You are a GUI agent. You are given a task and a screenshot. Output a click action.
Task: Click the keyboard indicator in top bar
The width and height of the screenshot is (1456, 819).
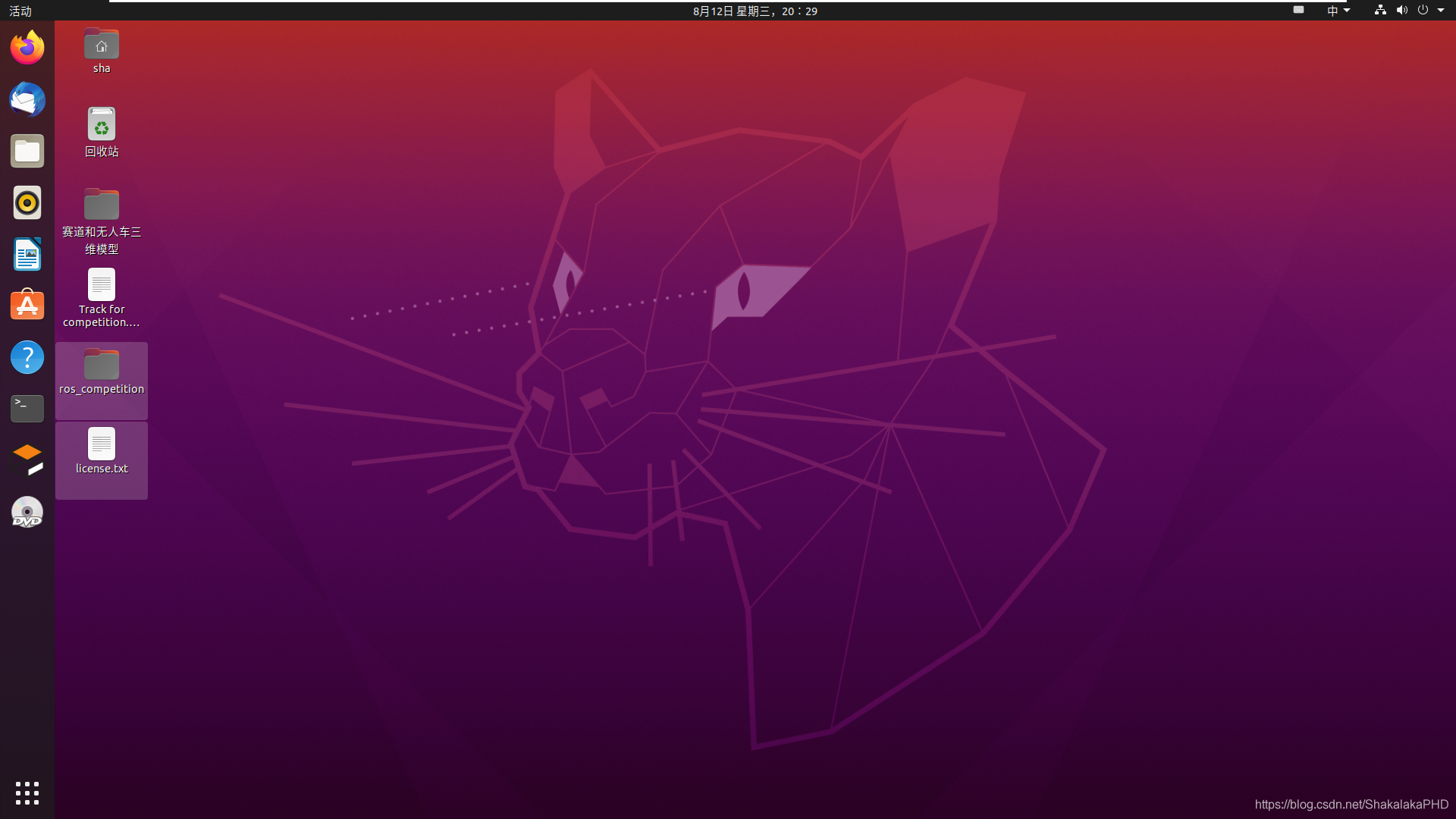(1299, 10)
